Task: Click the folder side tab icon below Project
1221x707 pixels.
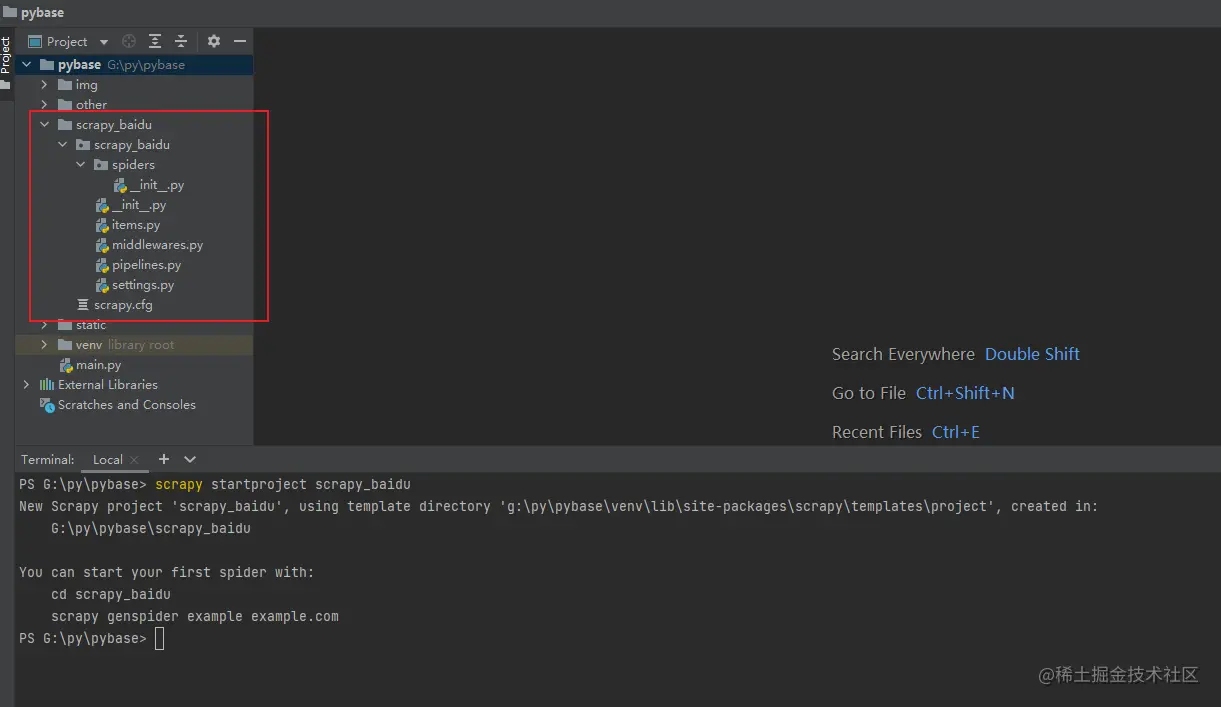Action: point(6,86)
